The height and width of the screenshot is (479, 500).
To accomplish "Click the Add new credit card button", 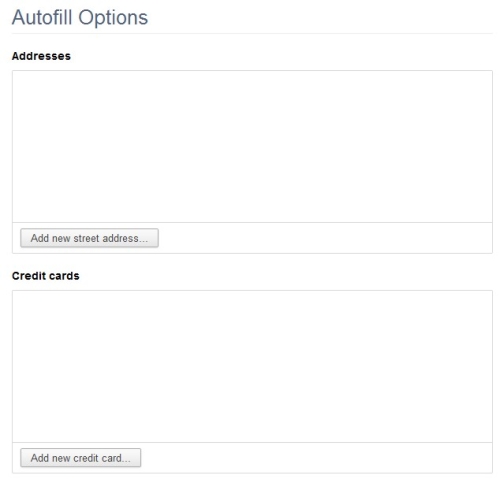I will pyautogui.click(x=80, y=458).
